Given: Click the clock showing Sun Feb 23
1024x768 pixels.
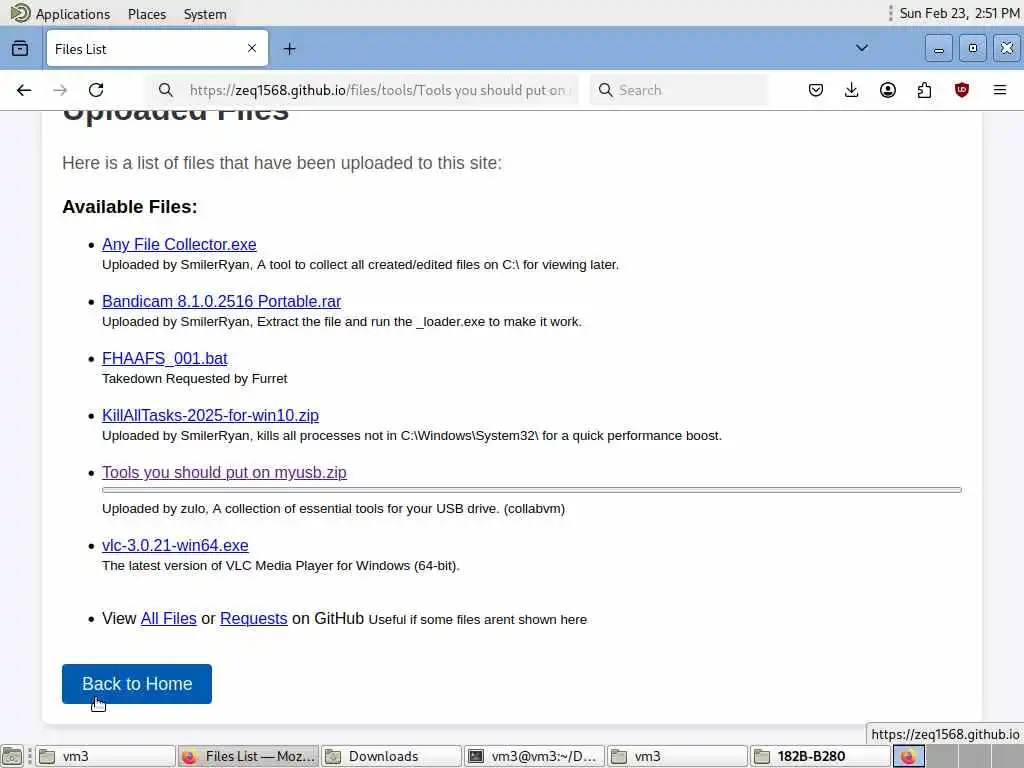Looking at the screenshot, I should coord(959,13).
